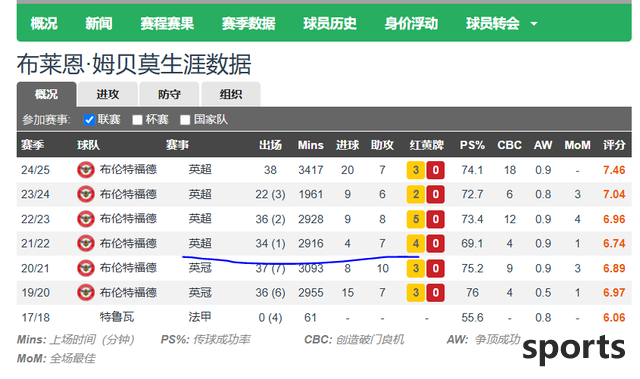The image size is (640, 379).
Task: Click Brentford crest icon in 20/21 row
Action: 86,268
